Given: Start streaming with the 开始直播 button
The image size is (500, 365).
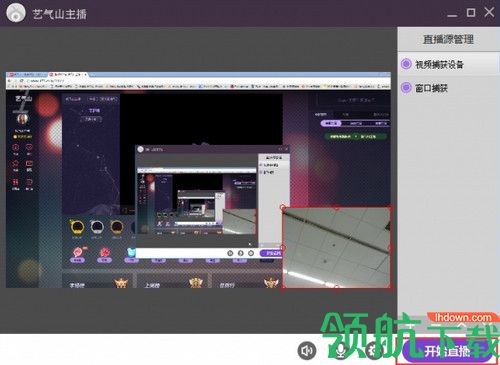Looking at the screenshot, I should [x=447, y=351].
